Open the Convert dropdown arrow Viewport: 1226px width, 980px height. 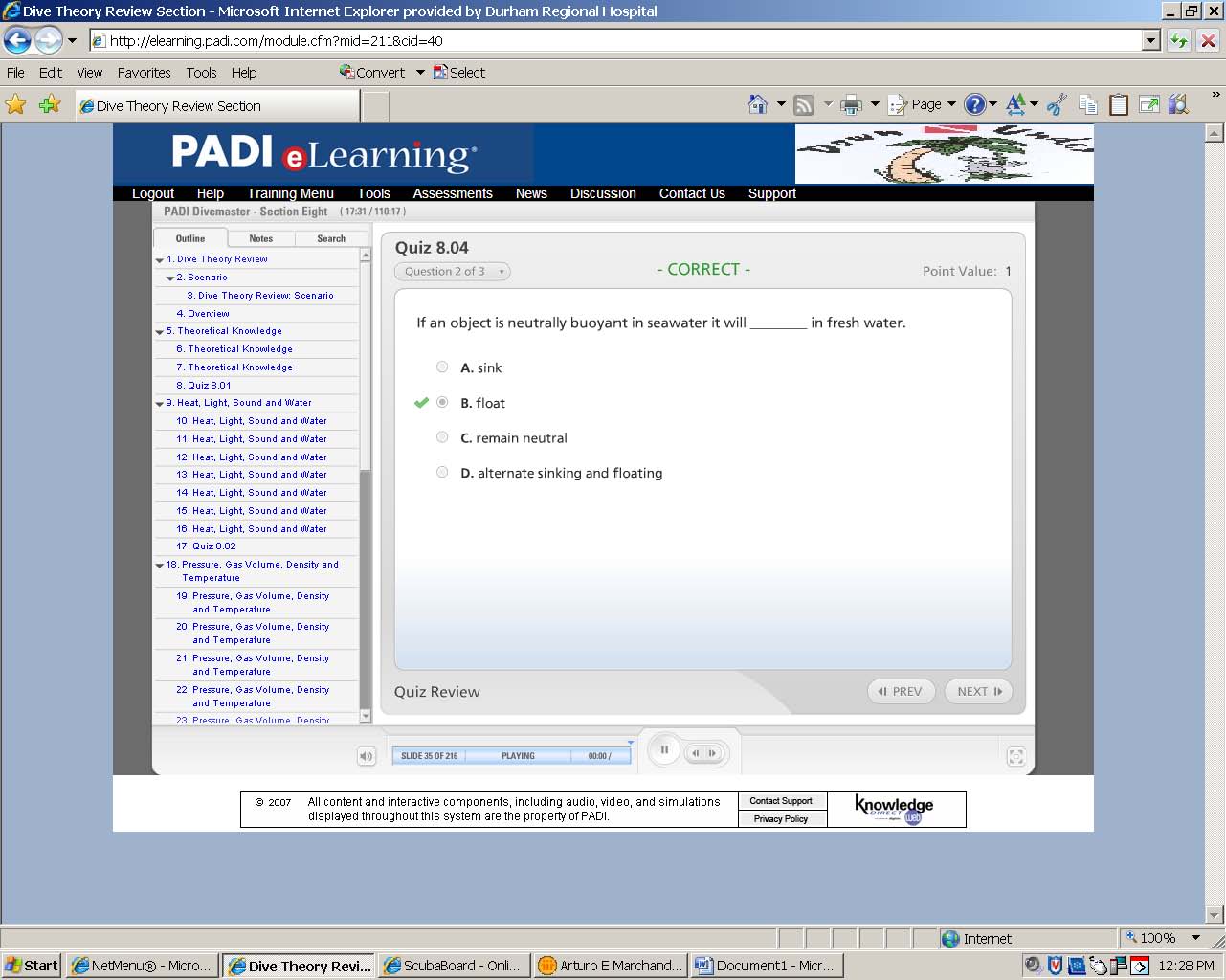pos(420,72)
